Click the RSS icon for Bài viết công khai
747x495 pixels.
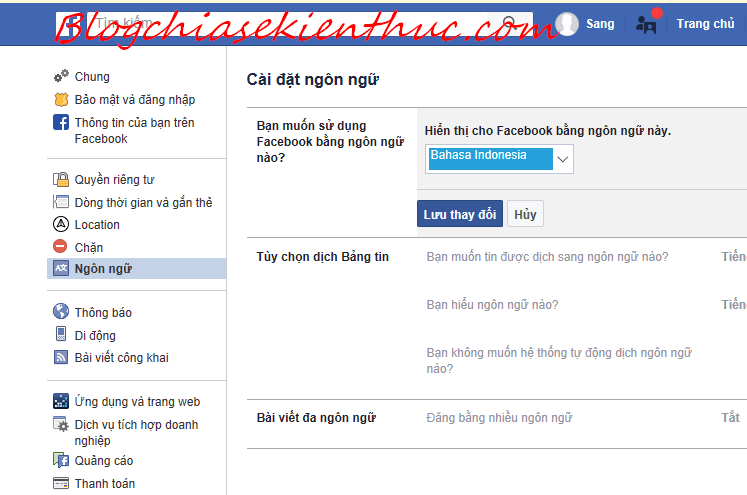(61, 357)
